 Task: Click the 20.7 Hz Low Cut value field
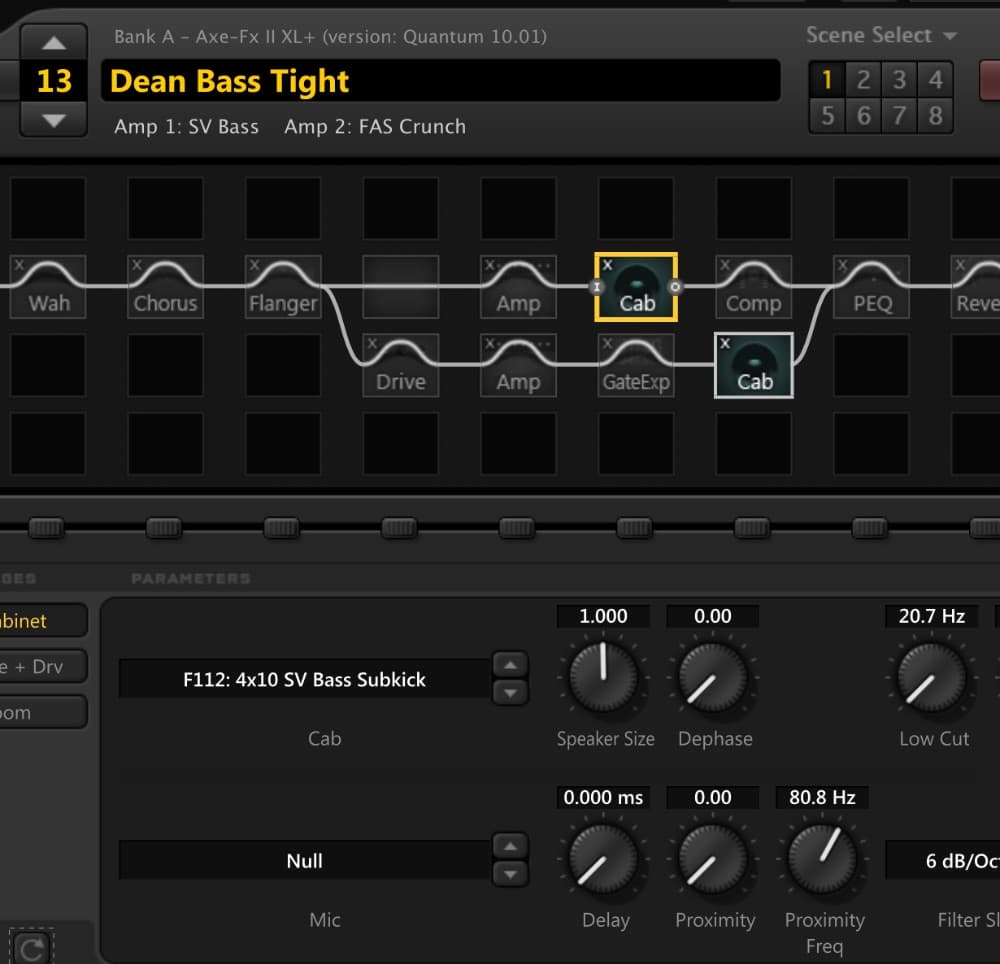coord(932,617)
